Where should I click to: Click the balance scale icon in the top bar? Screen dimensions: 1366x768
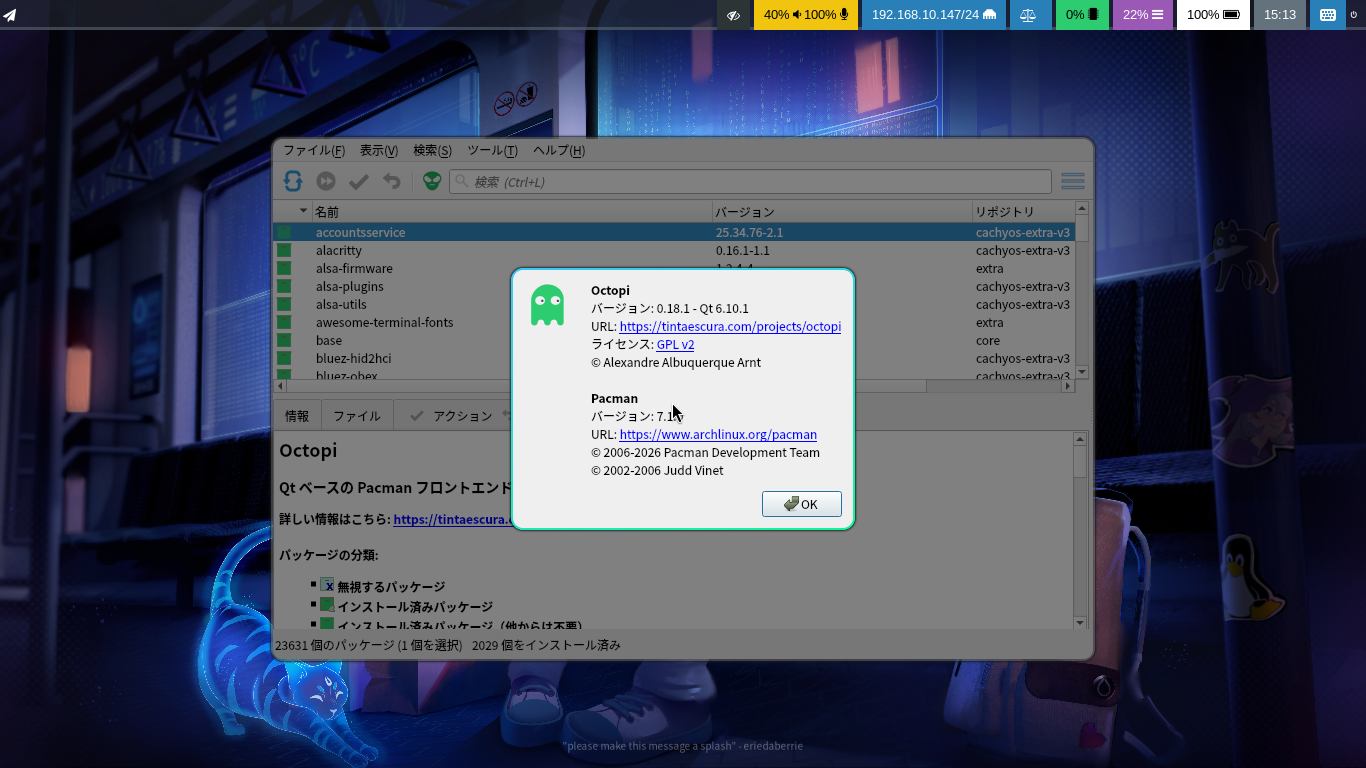tap(1029, 15)
